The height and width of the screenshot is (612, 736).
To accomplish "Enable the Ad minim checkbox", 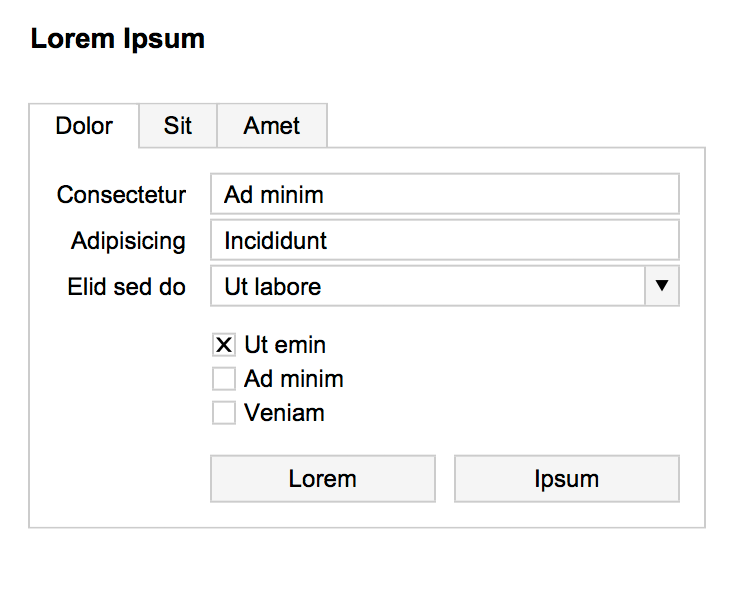I will (x=224, y=380).
